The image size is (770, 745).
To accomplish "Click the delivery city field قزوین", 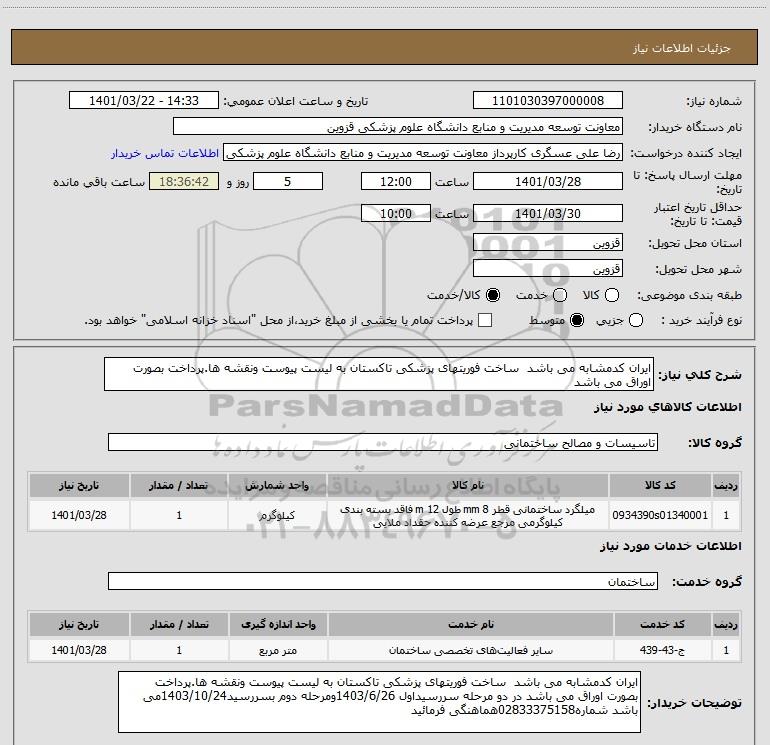I will (x=548, y=269).
